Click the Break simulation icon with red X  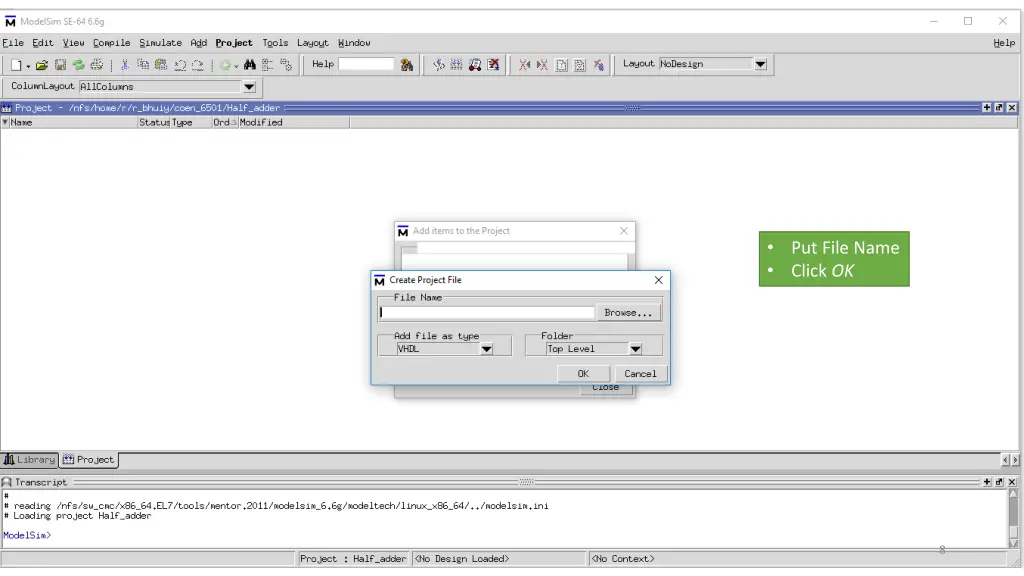pos(493,65)
